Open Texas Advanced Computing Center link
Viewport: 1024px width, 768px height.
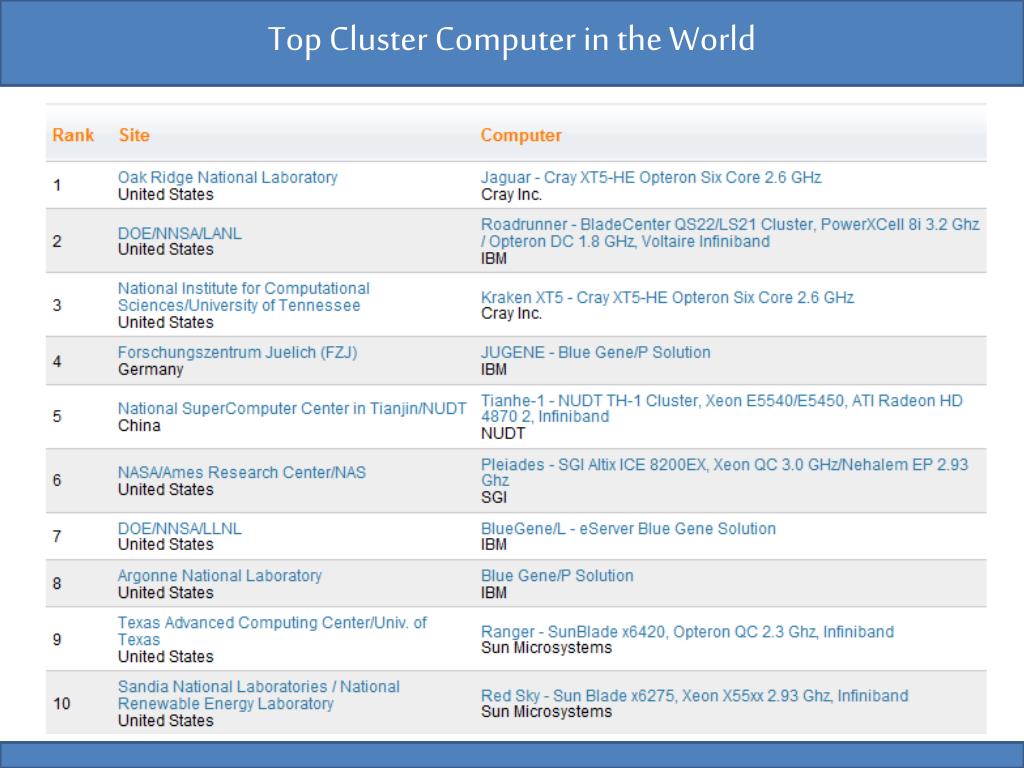(x=272, y=631)
